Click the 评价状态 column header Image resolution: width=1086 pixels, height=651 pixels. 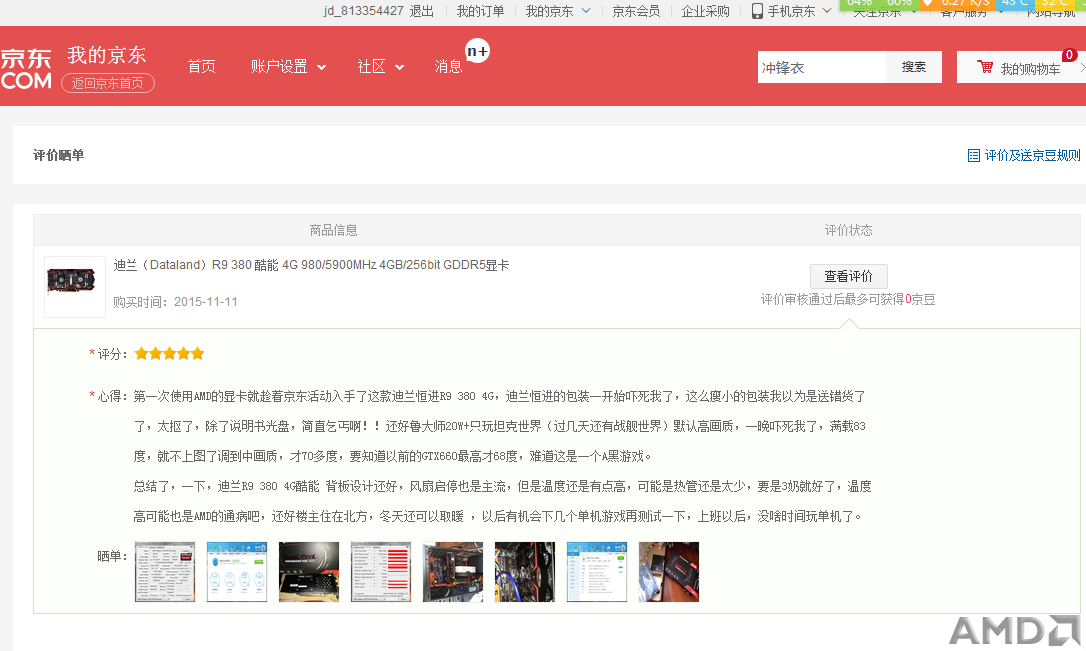848,230
